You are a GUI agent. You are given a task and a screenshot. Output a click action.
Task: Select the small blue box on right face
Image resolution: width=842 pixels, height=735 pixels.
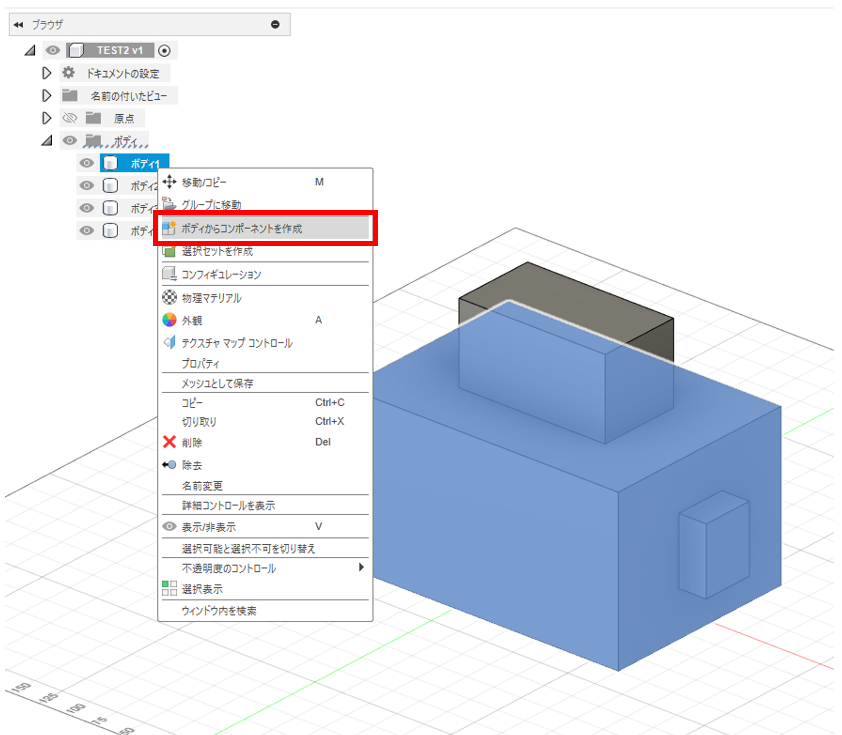715,544
